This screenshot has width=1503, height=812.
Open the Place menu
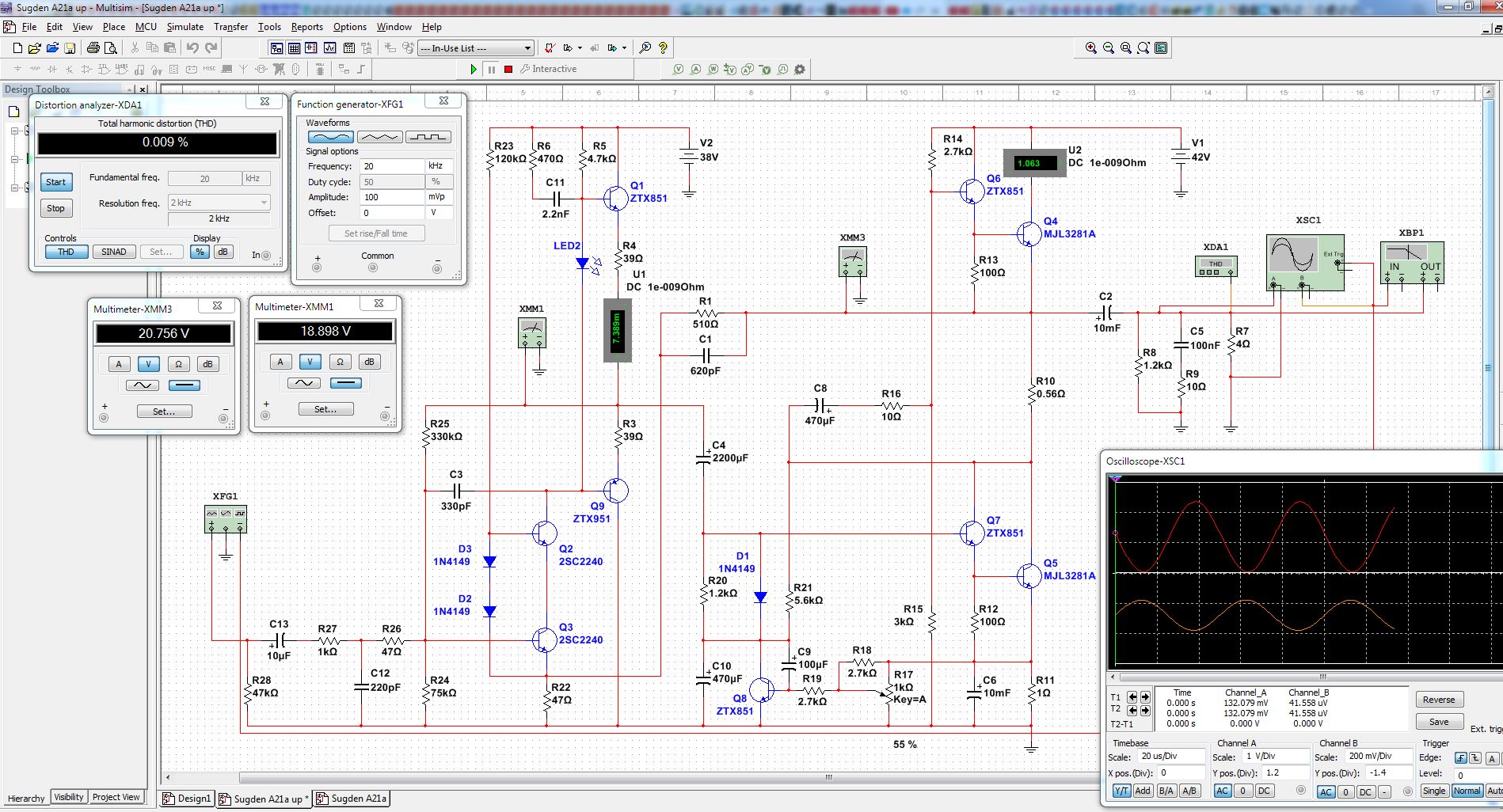pyautogui.click(x=114, y=27)
